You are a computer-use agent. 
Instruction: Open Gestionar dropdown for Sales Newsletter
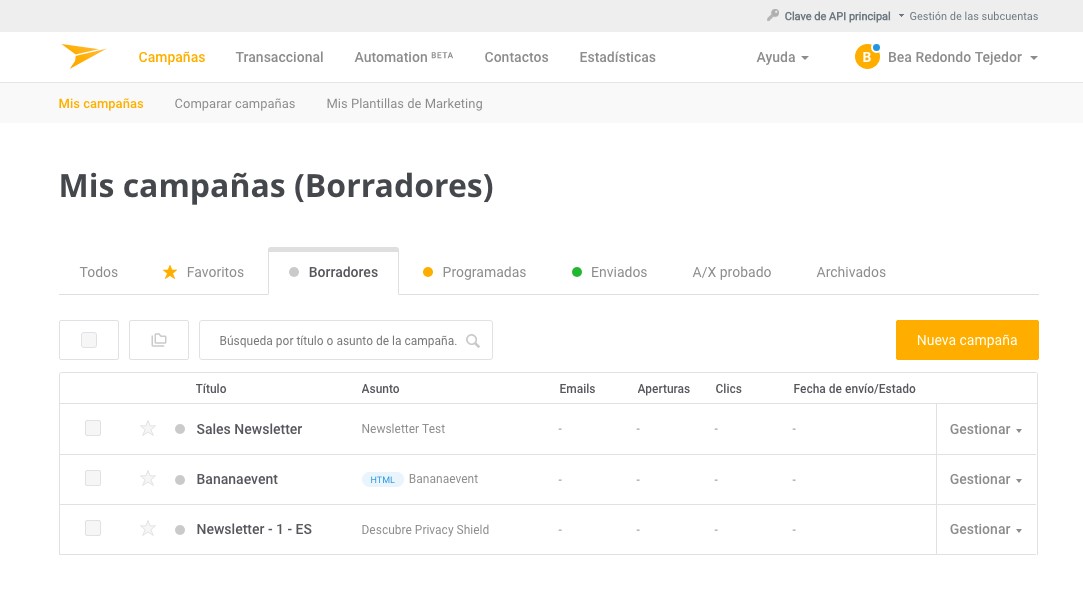click(x=985, y=429)
